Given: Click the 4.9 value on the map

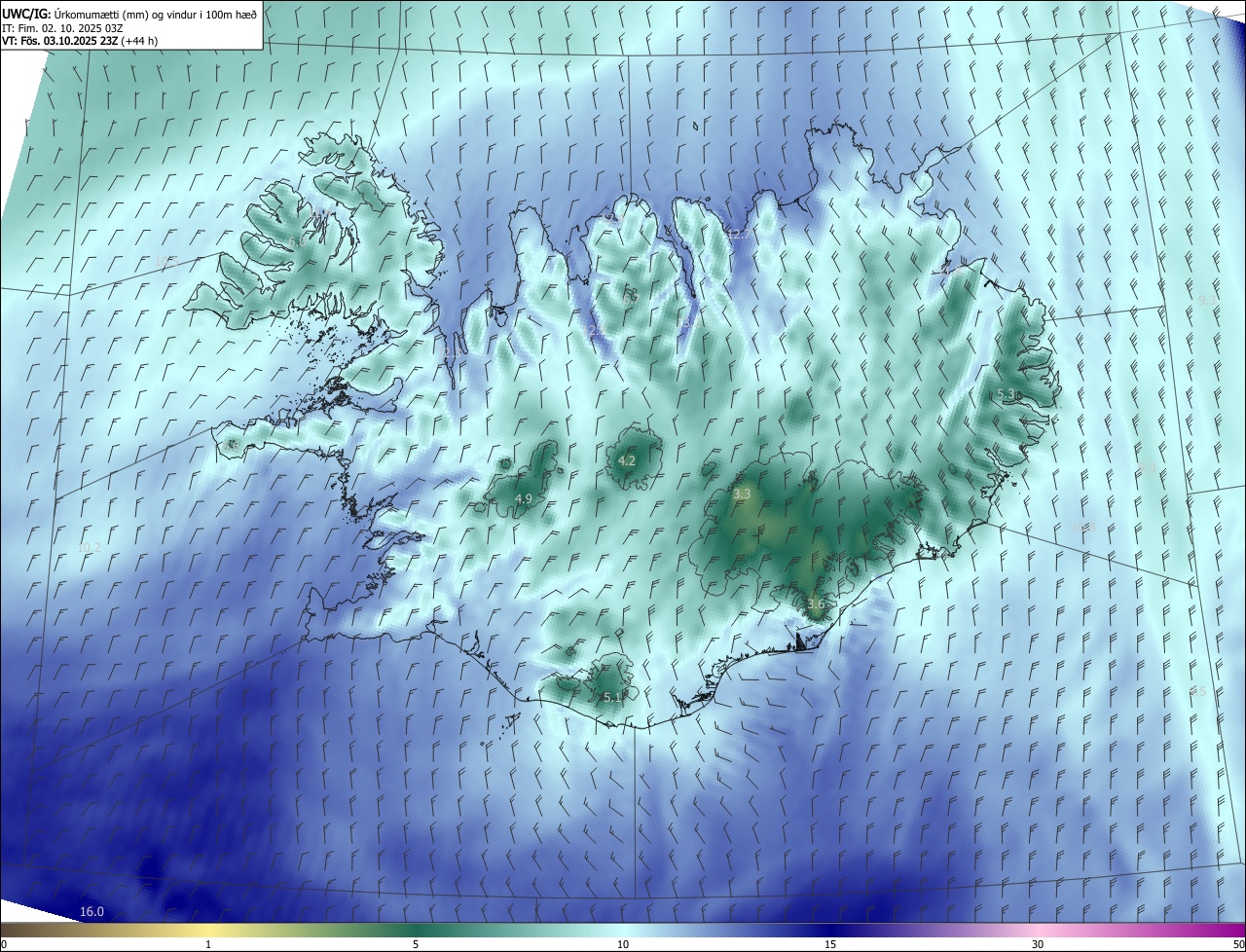Looking at the screenshot, I should click(524, 498).
